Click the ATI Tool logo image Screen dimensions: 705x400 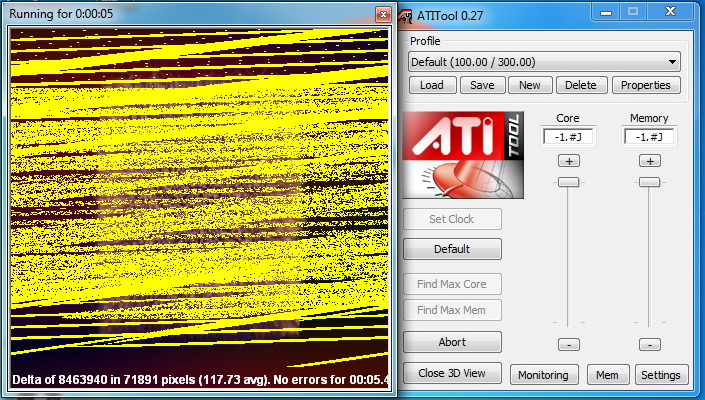coord(463,155)
